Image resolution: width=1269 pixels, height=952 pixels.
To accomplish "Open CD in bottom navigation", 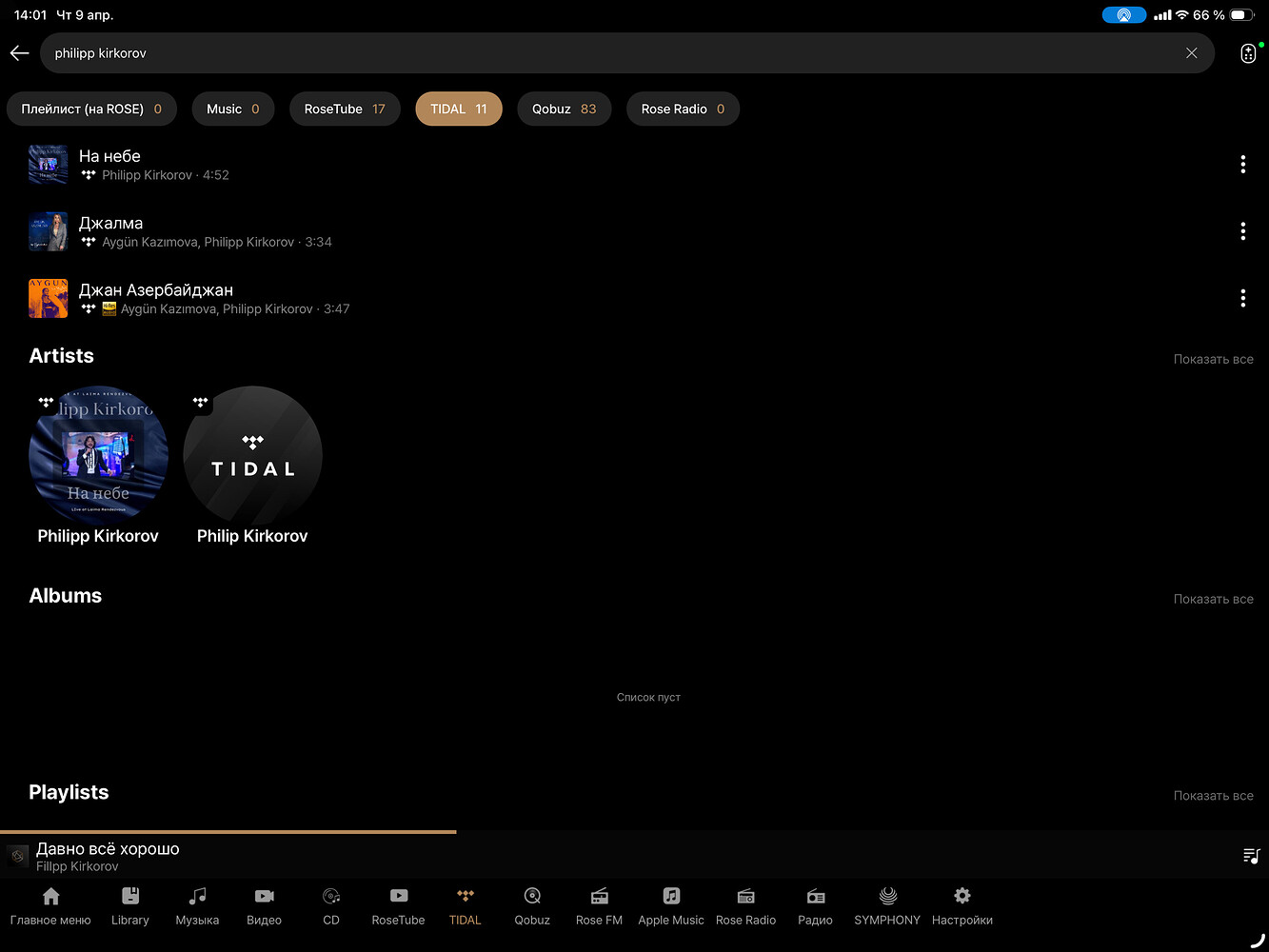I will coord(331,905).
